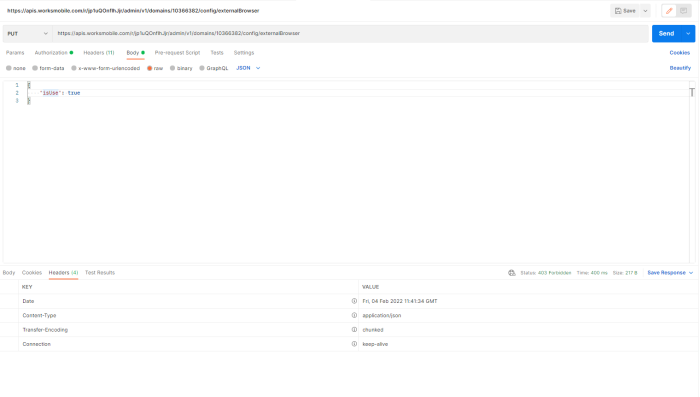
Task: Open the Pre-request Script tab
Action: coord(177,53)
